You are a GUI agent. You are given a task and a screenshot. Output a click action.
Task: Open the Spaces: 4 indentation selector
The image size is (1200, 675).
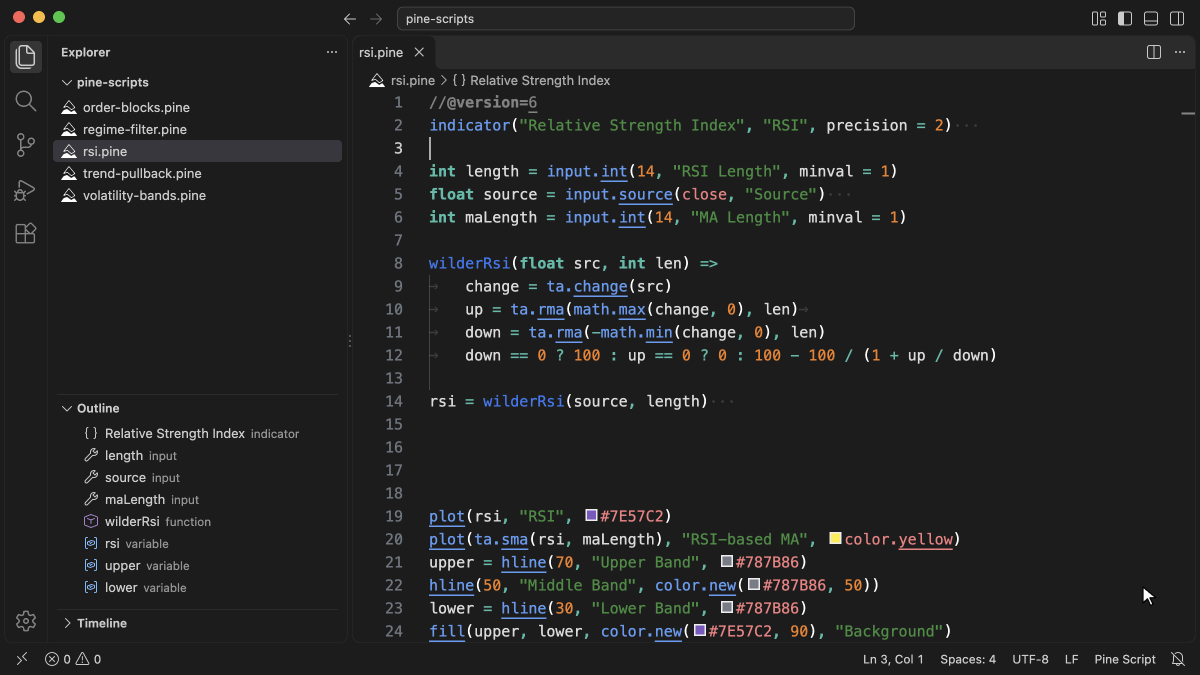click(968, 659)
